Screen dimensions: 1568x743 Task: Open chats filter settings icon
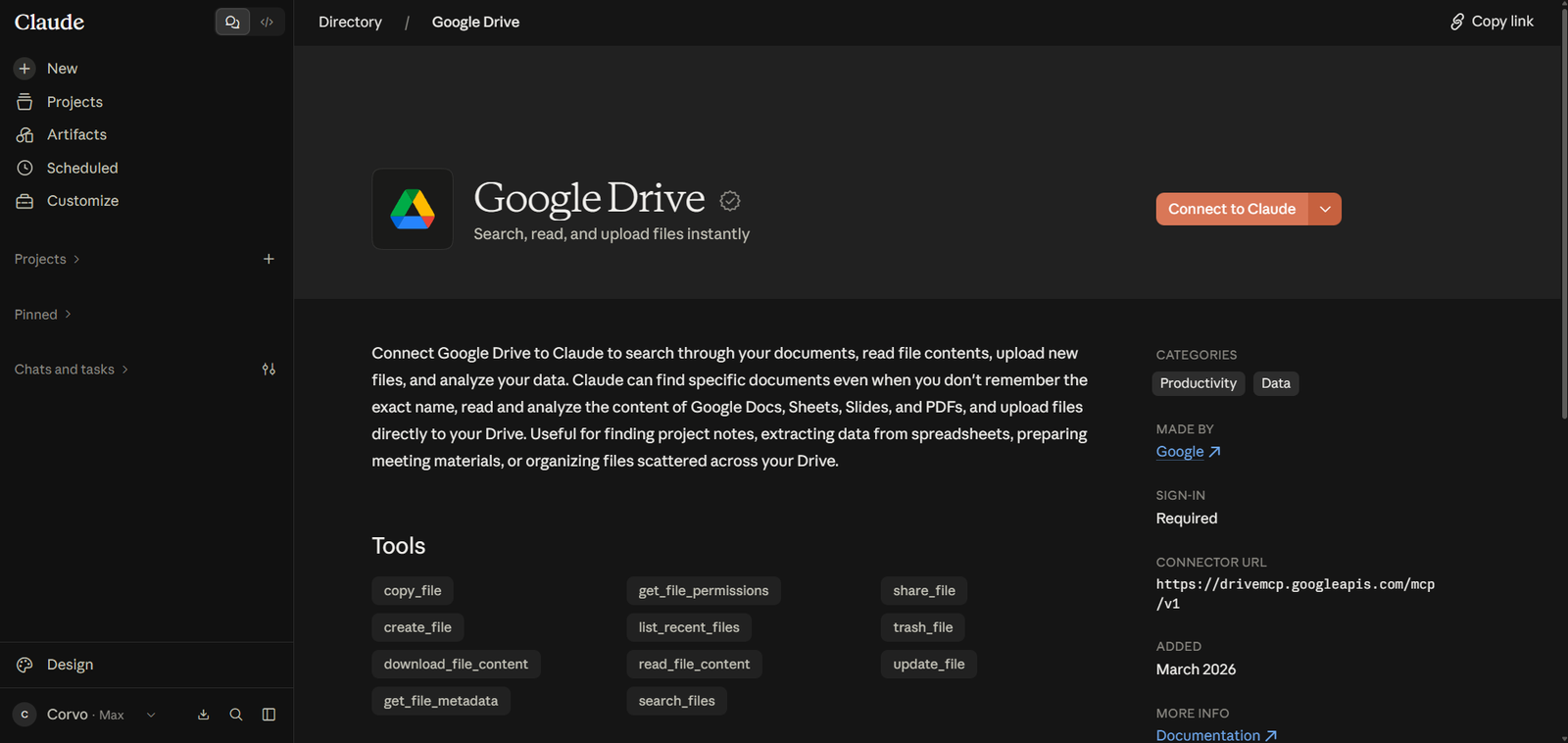point(269,370)
